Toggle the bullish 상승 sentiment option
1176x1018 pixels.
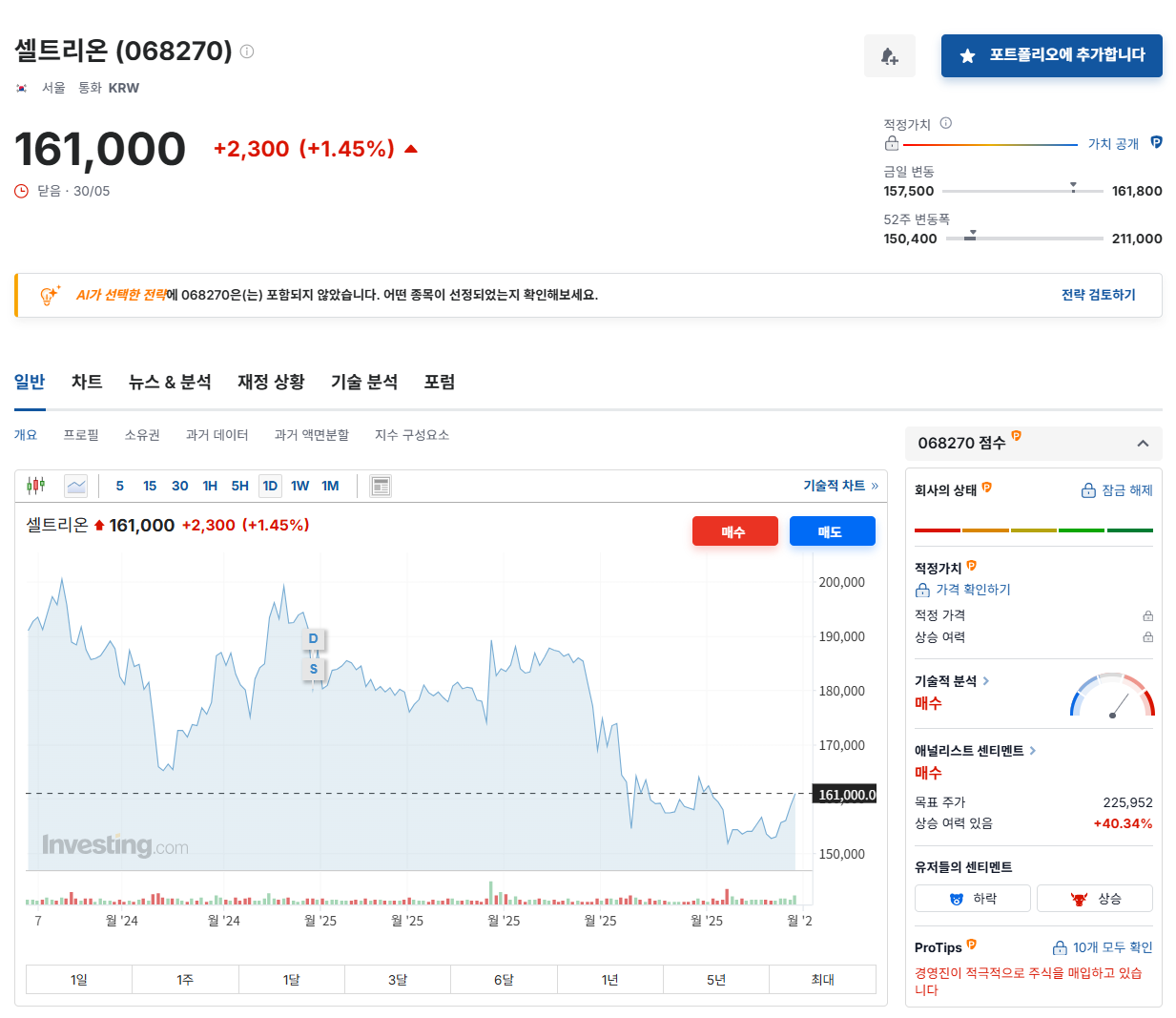[x=1094, y=898]
